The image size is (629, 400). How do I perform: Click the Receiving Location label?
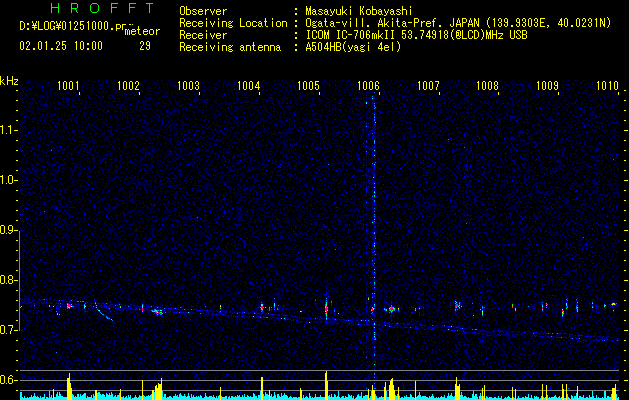point(233,23)
